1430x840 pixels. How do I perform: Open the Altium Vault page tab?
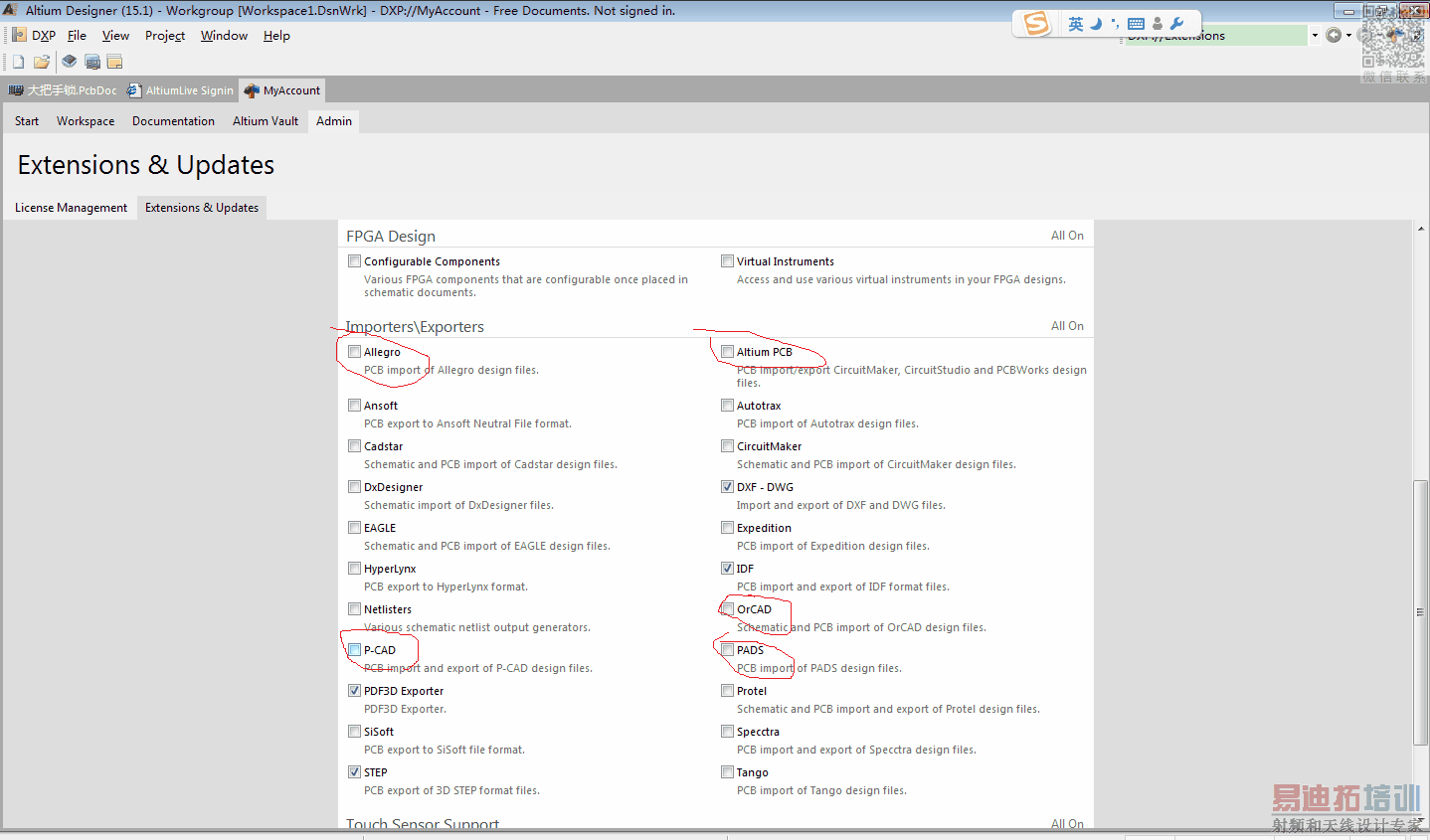[x=266, y=121]
